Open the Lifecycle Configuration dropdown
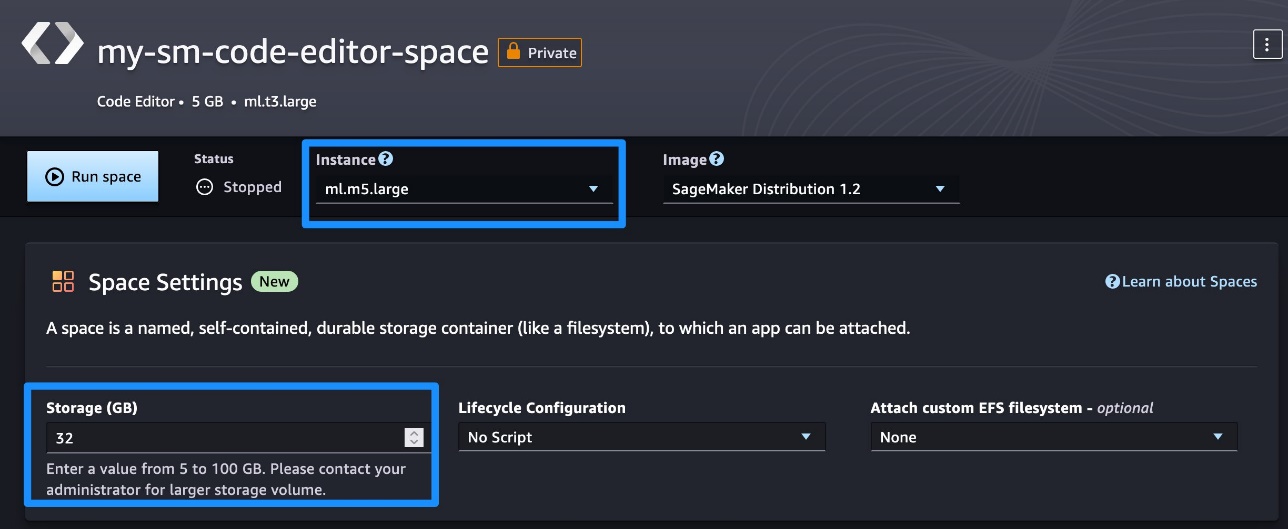The height and width of the screenshot is (529, 1288). click(642, 437)
